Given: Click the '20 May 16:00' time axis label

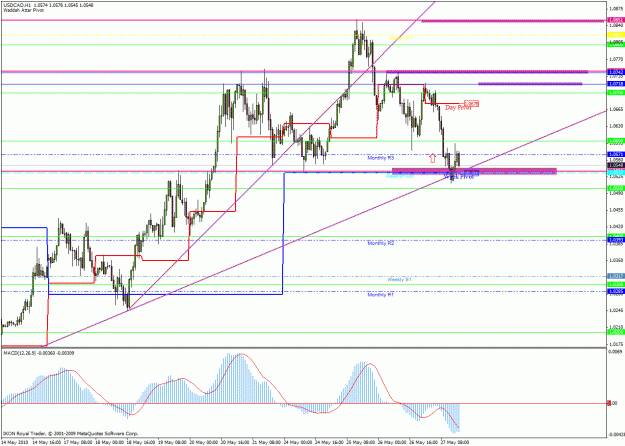Looking at the screenshot, I should coord(235,442).
